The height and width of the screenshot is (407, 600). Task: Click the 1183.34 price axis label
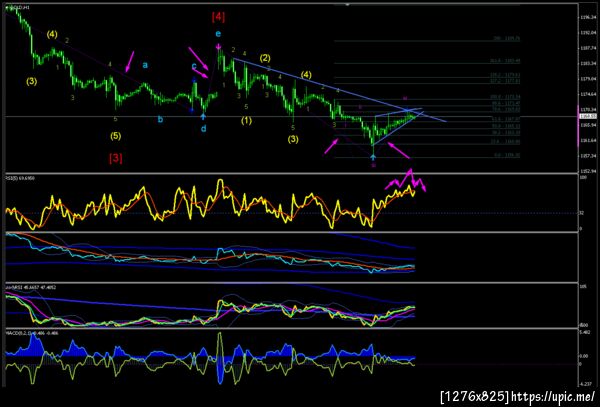[587, 63]
